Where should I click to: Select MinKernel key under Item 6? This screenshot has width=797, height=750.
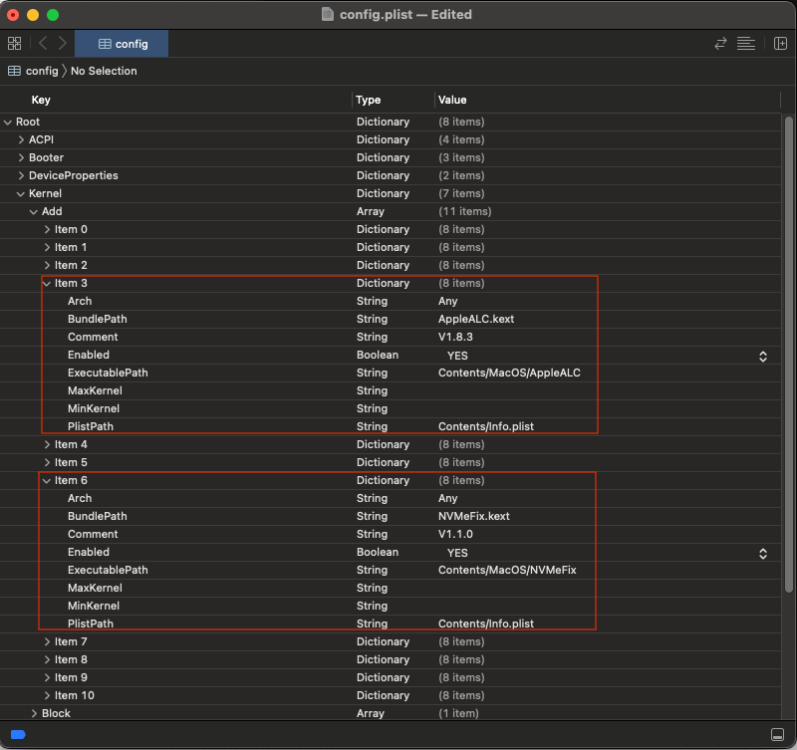pyautogui.click(x=94, y=606)
